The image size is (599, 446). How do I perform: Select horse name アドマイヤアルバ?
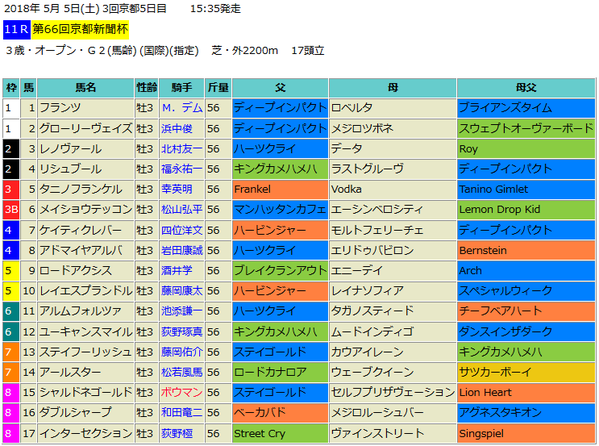(x=81, y=250)
